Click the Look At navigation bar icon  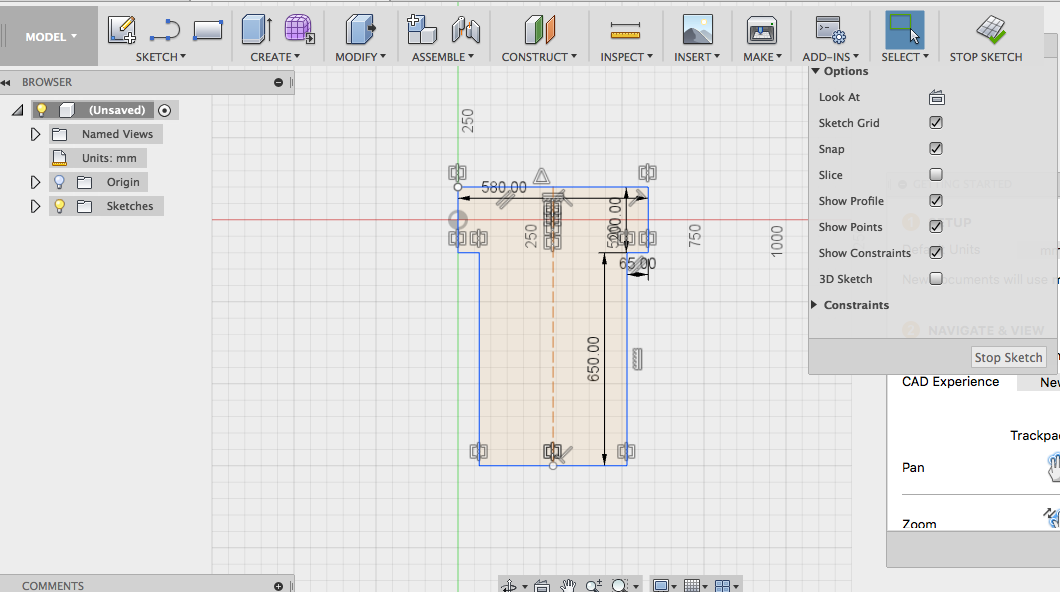541,586
